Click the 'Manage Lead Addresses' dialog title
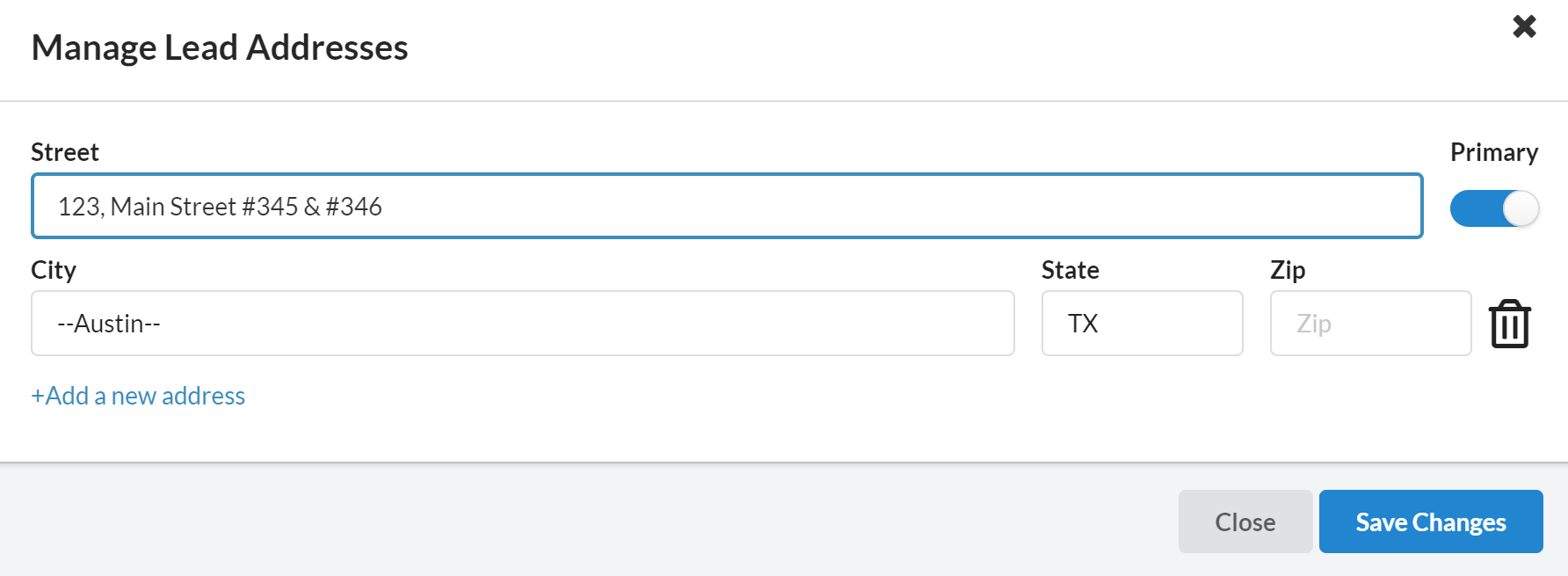The height and width of the screenshot is (576, 1568). click(220, 47)
